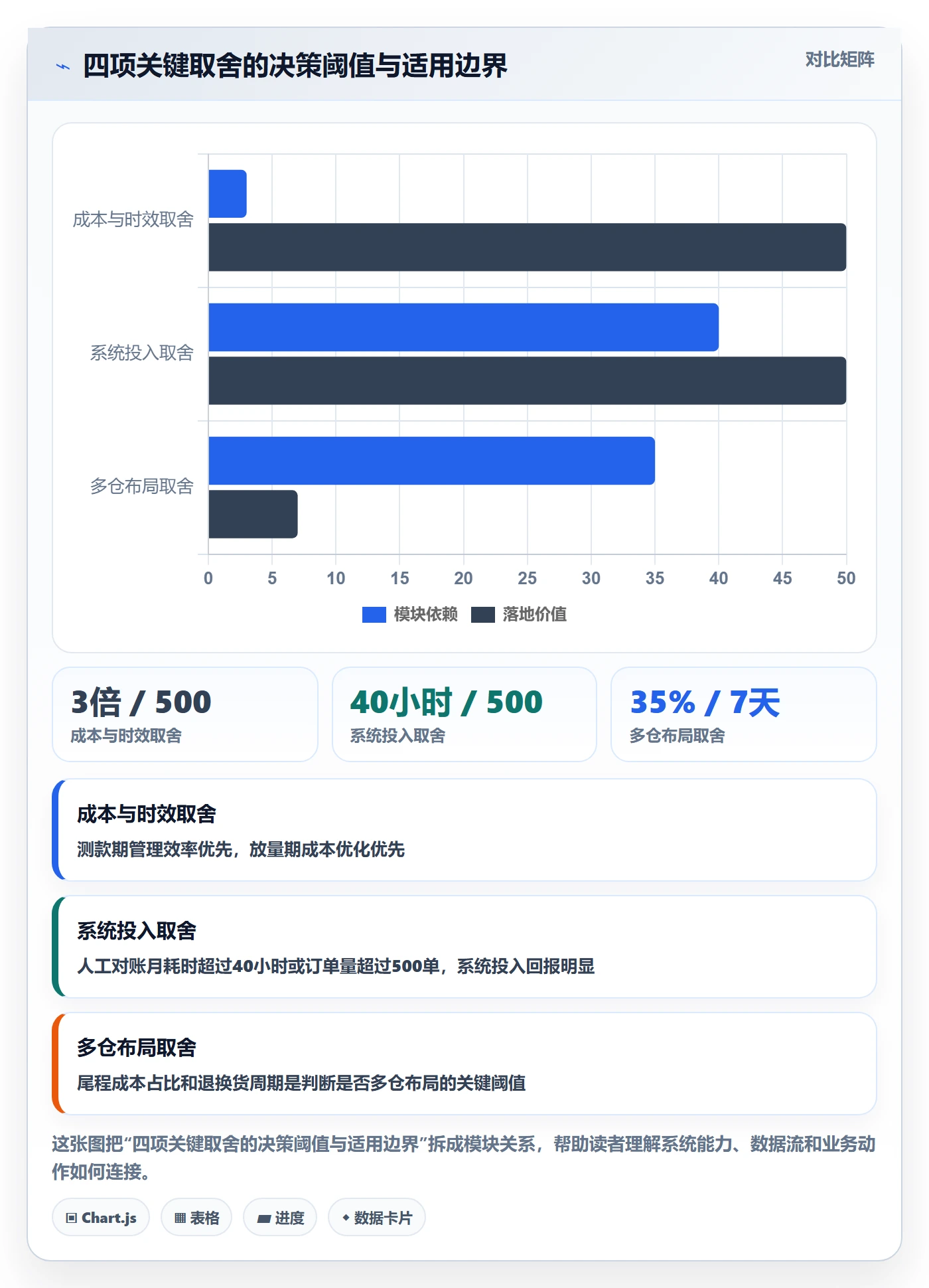929x1288 pixels.
Task: Open the 成本与时效取舍 description panel heading
Action: point(147,814)
